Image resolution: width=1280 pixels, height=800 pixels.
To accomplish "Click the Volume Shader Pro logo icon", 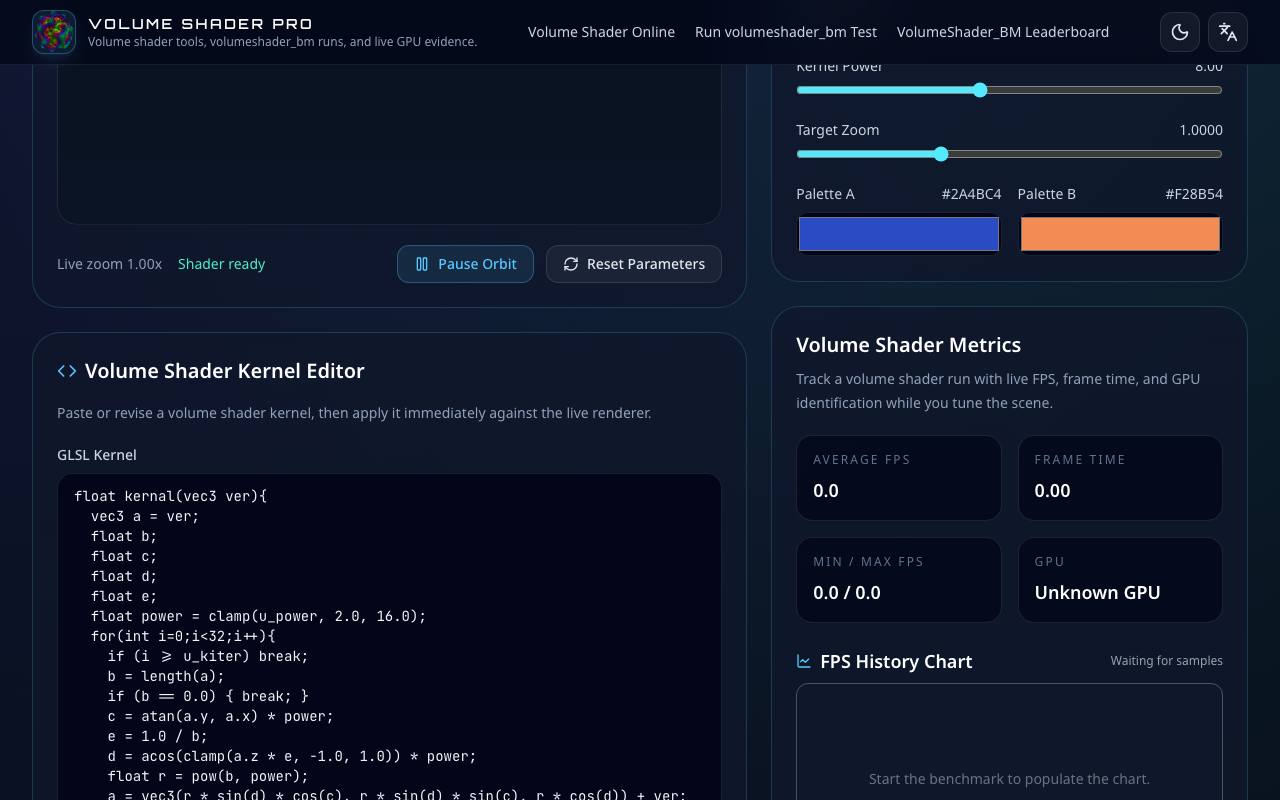I will 54,32.
